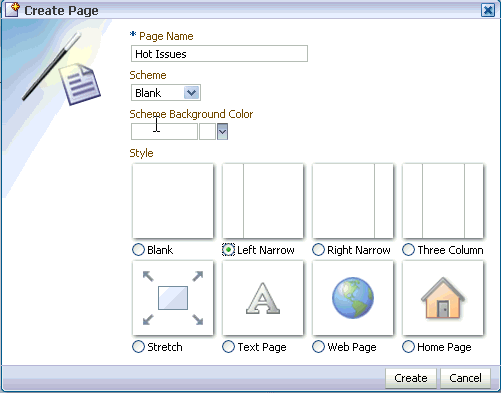Click the background color preview swatch
Viewport: 501px width, 403px height.
tap(207, 132)
